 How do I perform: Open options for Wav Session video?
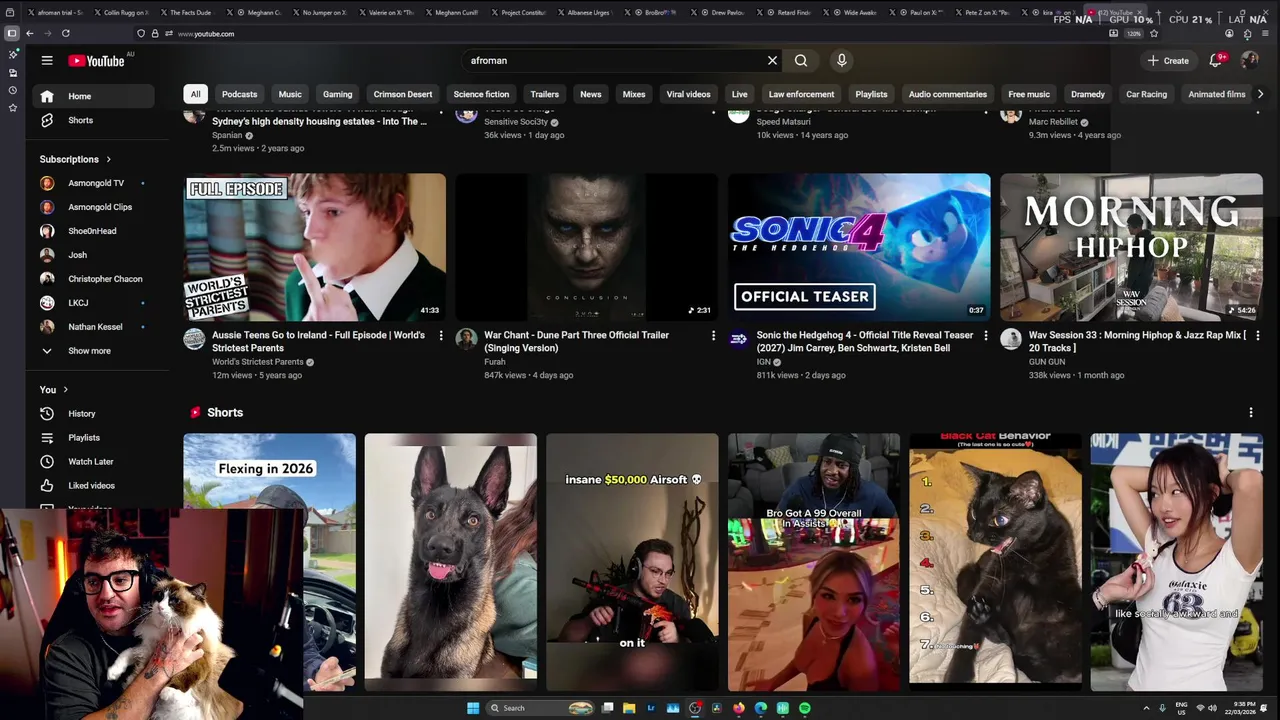[1257, 336]
